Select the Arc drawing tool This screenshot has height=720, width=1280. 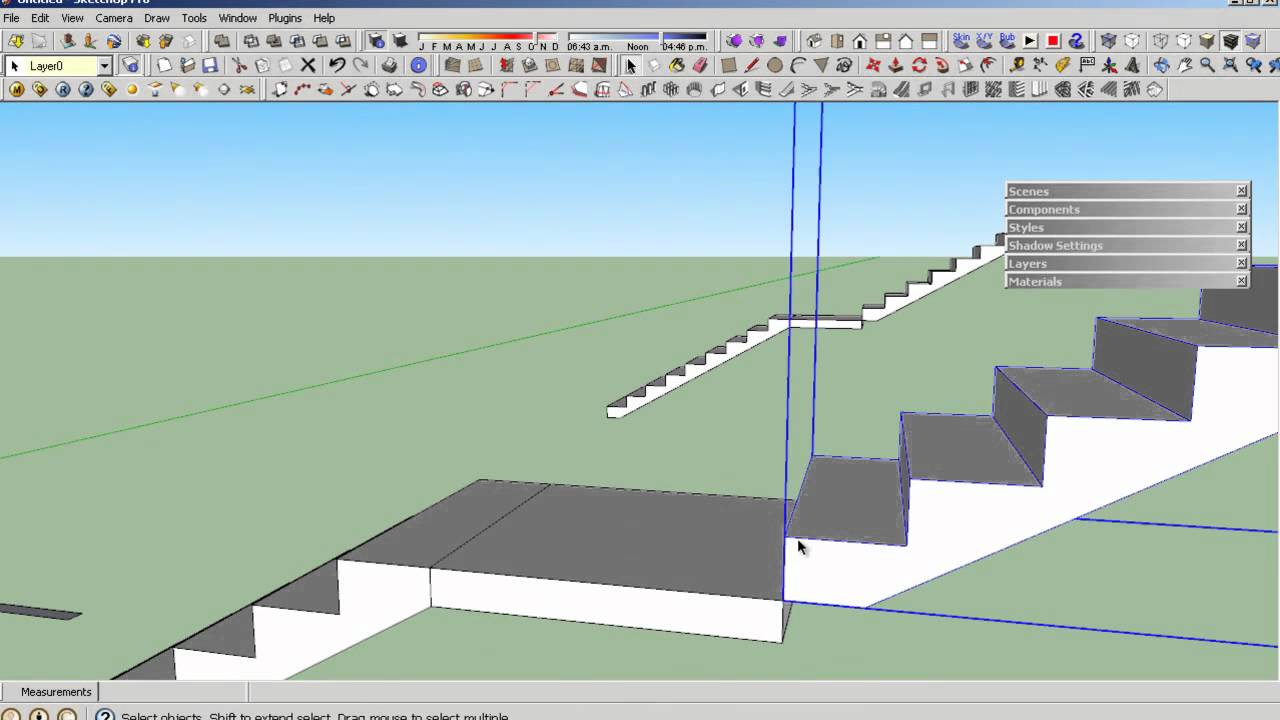pos(798,66)
